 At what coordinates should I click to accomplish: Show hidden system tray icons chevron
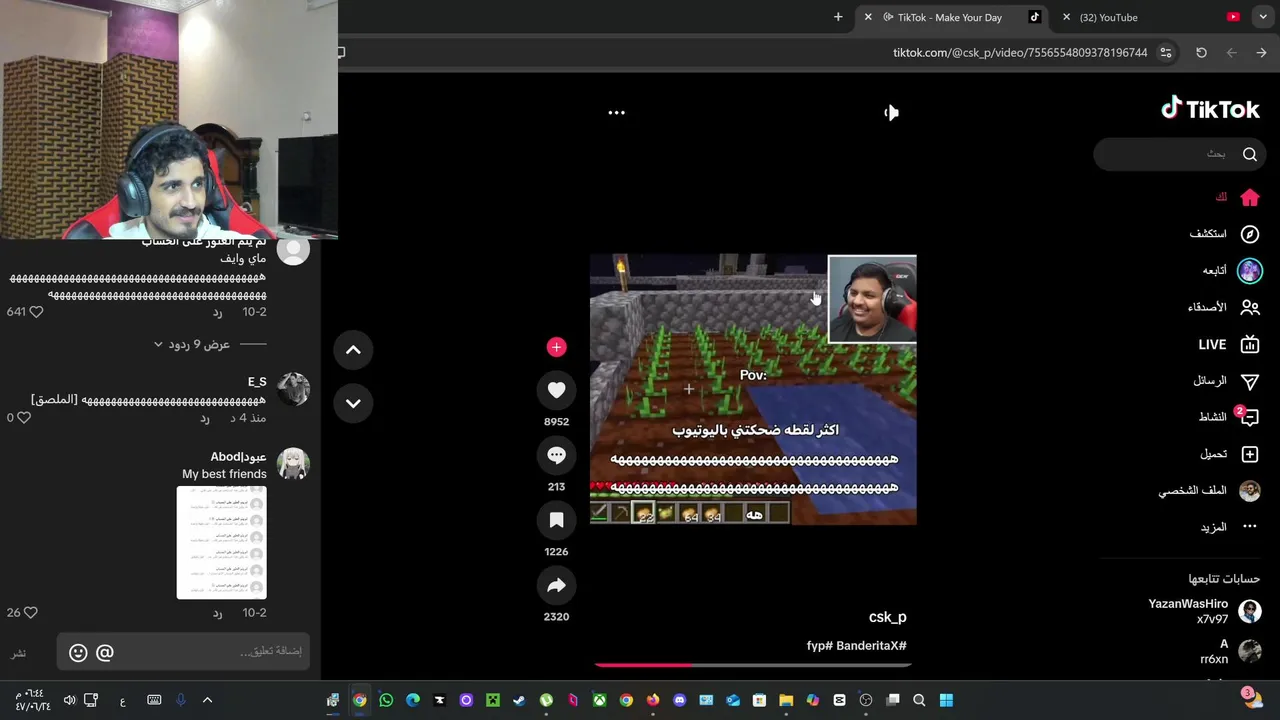(x=207, y=700)
